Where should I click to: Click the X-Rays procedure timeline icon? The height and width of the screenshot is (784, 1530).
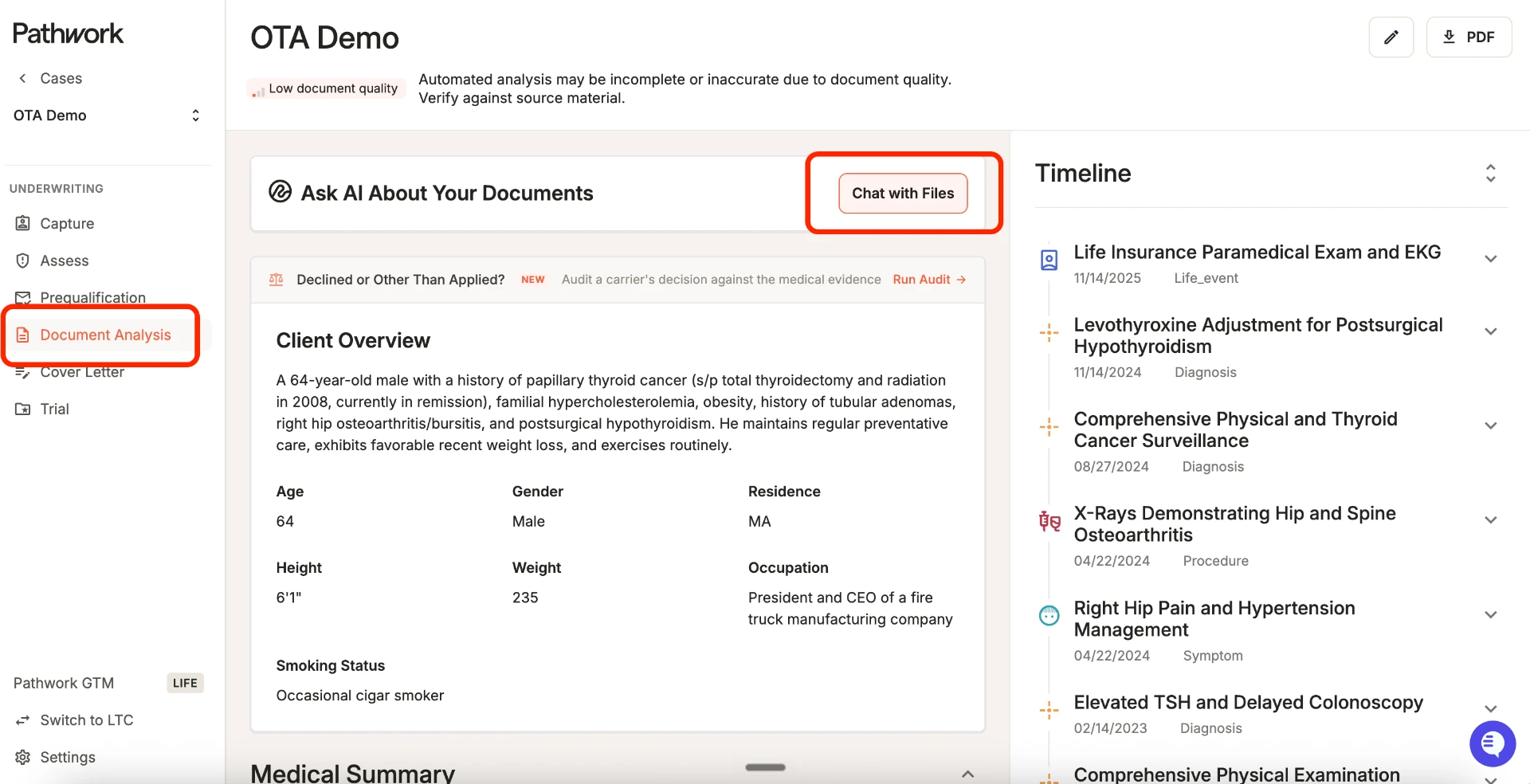click(1049, 522)
